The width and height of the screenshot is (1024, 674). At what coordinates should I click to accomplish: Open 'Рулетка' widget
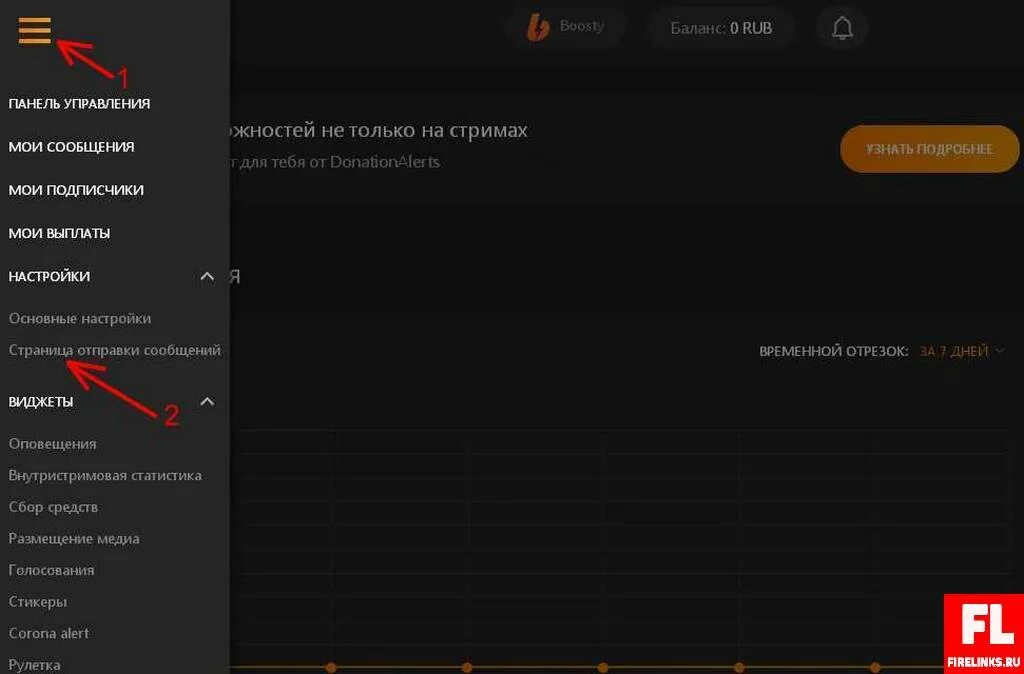(x=35, y=665)
